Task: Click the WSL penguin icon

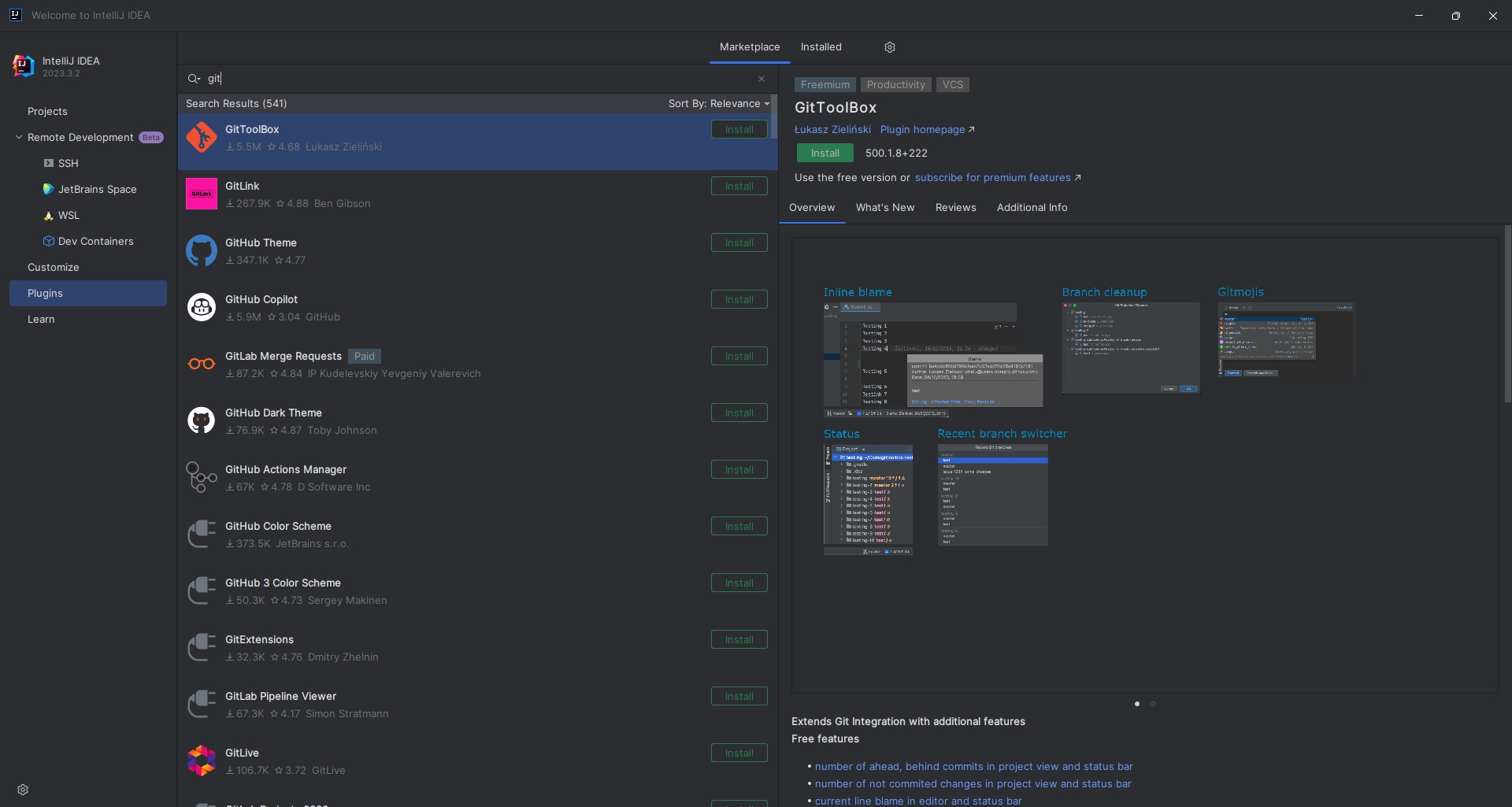Action: click(x=49, y=215)
